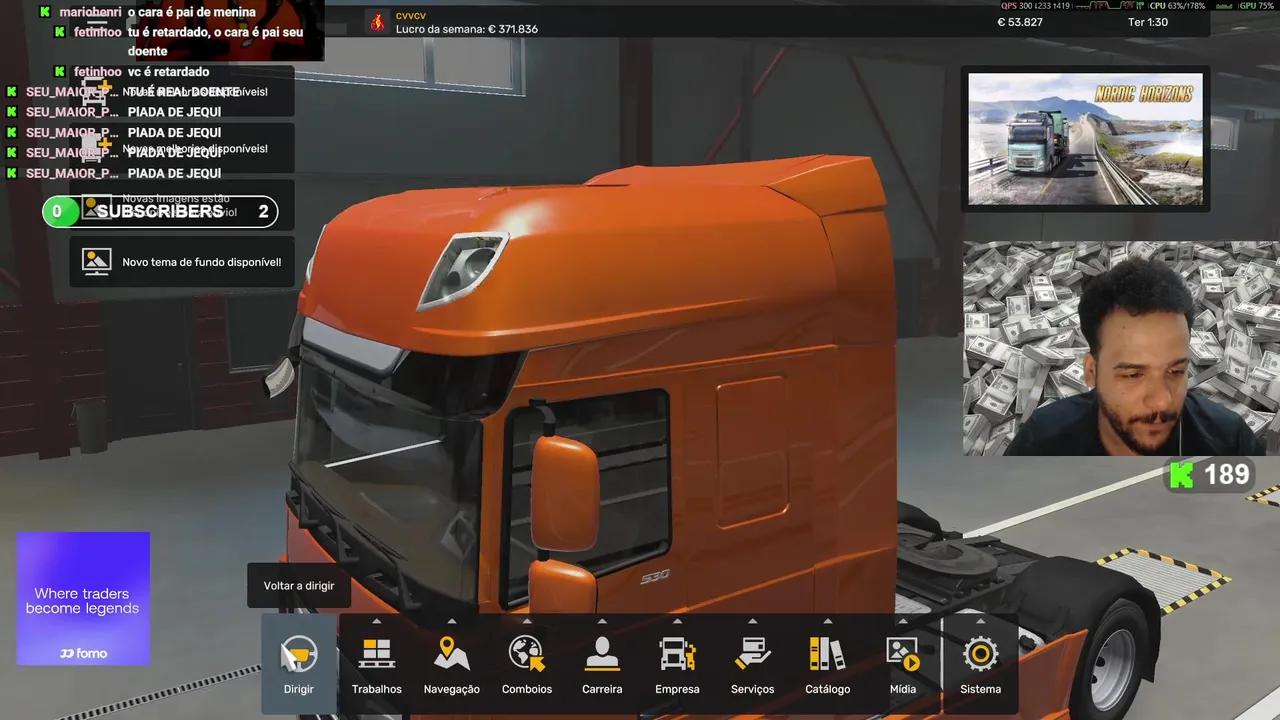Expand the arrow above Mídia
1280x720 pixels.
coord(903,621)
